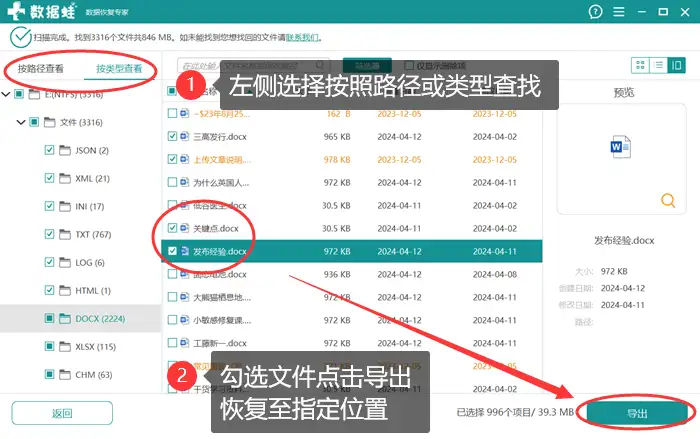Select the file 小敏感修复课... in list
This screenshot has height=439, width=700.
(x=222, y=320)
